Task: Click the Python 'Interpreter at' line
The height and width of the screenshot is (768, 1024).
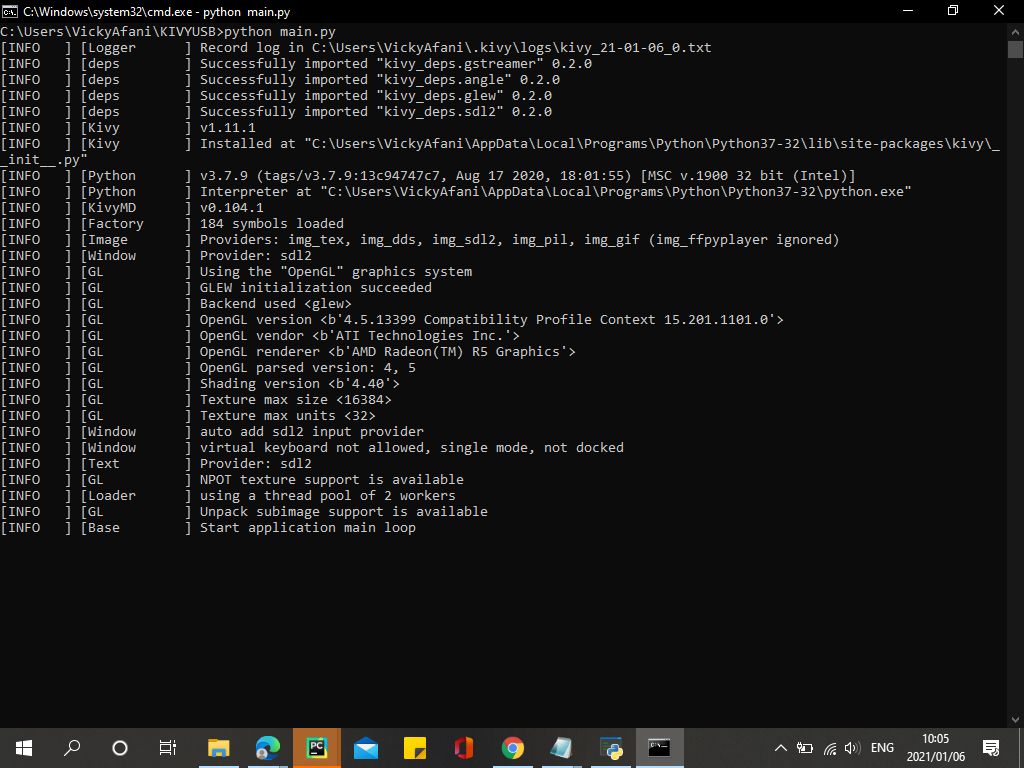Action: pyautogui.click(x=456, y=191)
